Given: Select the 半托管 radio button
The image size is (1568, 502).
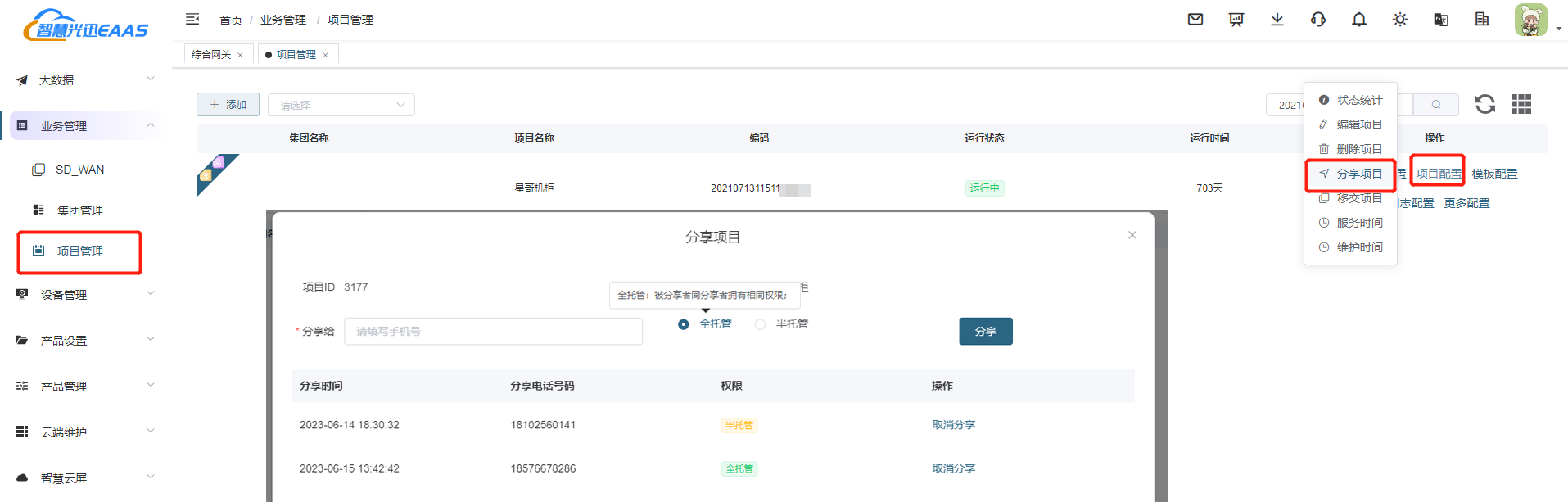Looking at the screenshot, I should (x=761, y=324).
